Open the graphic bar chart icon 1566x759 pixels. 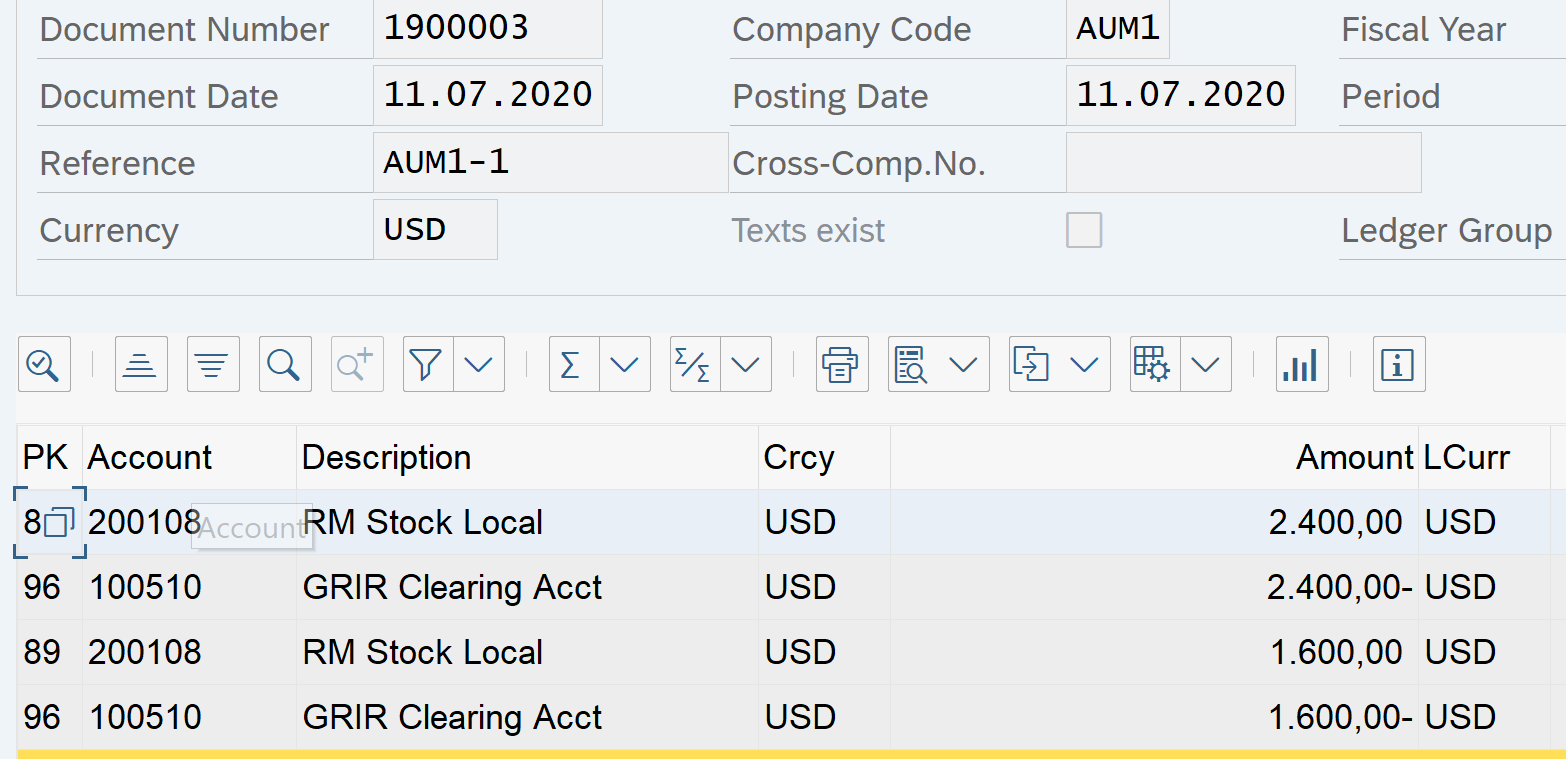1302,365
